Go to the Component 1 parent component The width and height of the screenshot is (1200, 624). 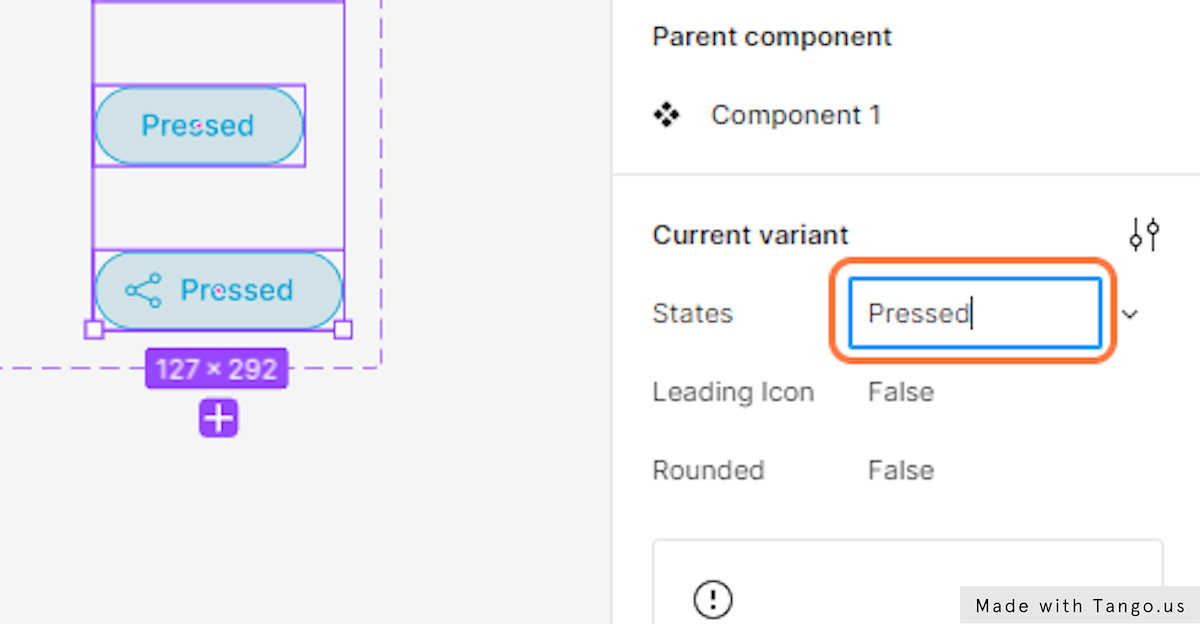coord(796,115)
